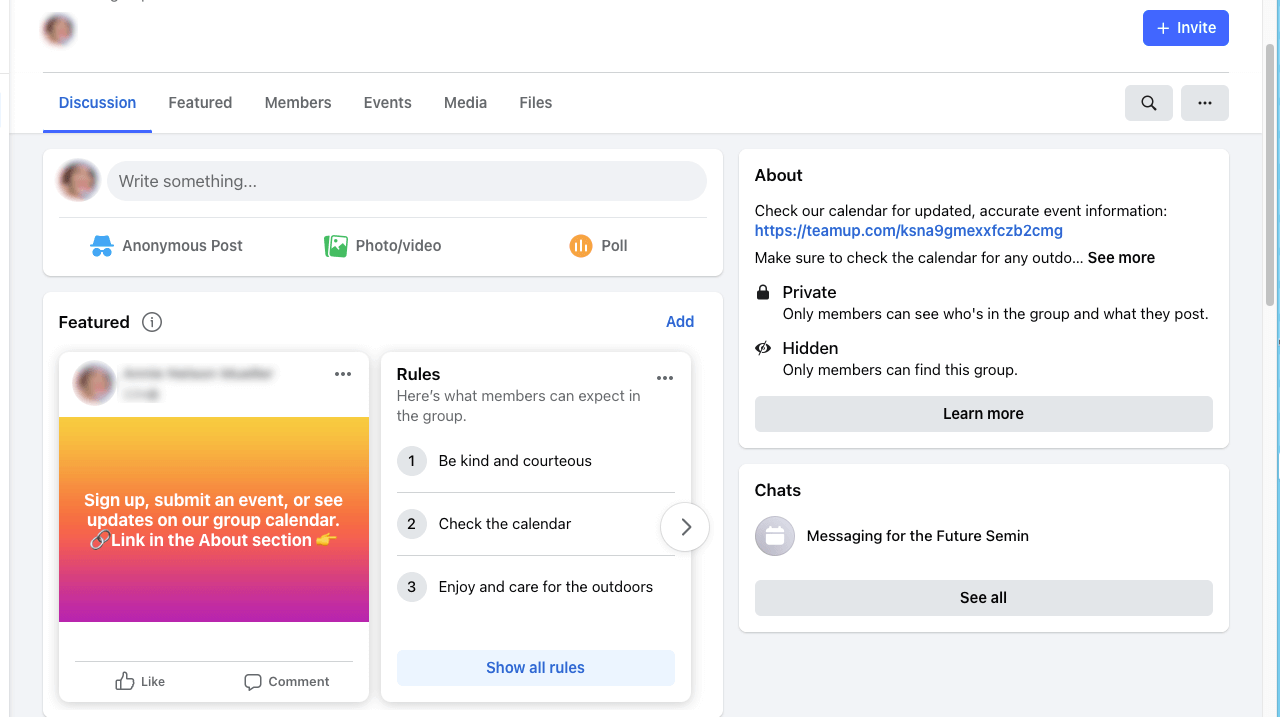
Task: Open the Events tab
Action: click(388, 103)
